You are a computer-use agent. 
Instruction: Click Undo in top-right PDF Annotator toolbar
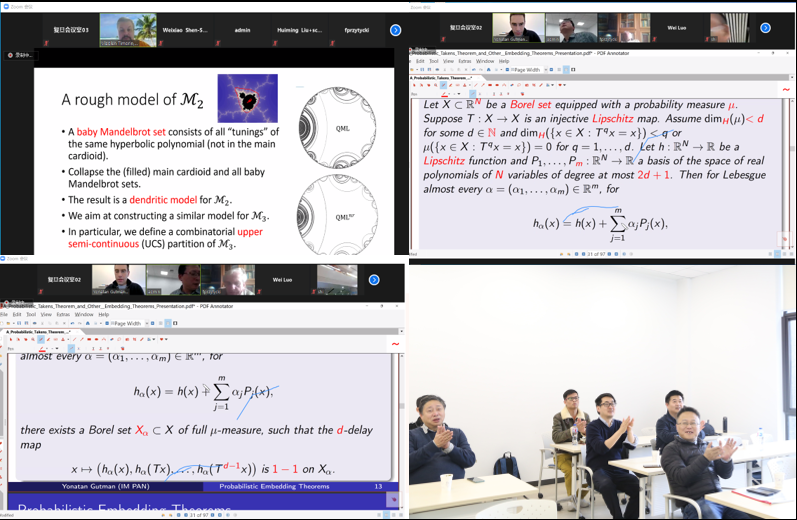tap(474, 69)
